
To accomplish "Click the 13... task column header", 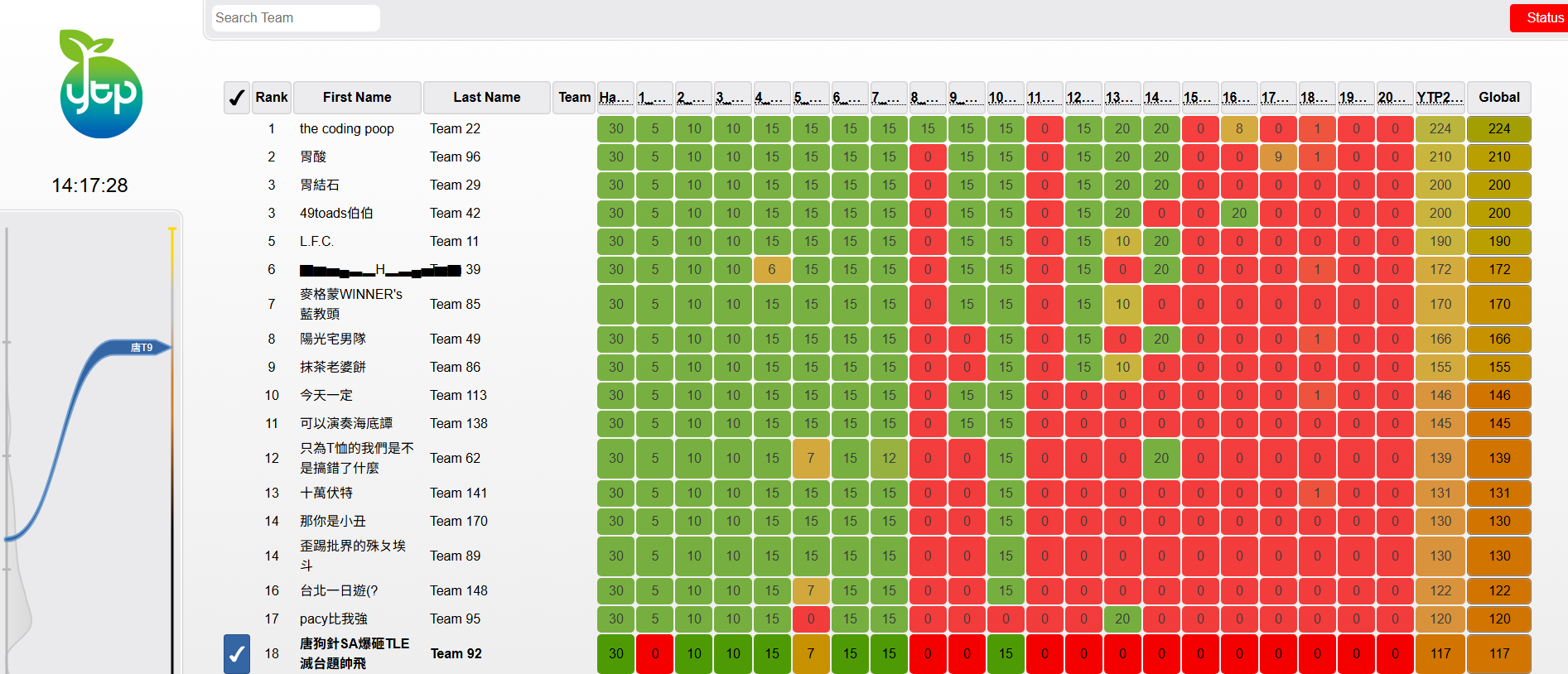I will pos(1122,98).
